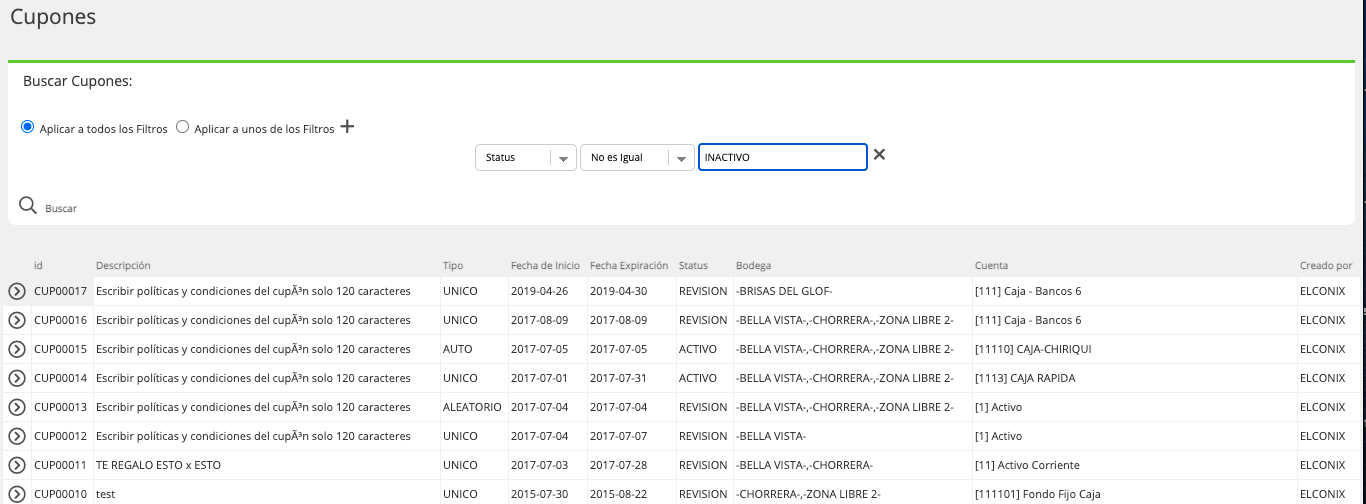Click start date 2019-04-26
Image resolution: width=1366 pixels, height=504 pixels.
point(539,291)
